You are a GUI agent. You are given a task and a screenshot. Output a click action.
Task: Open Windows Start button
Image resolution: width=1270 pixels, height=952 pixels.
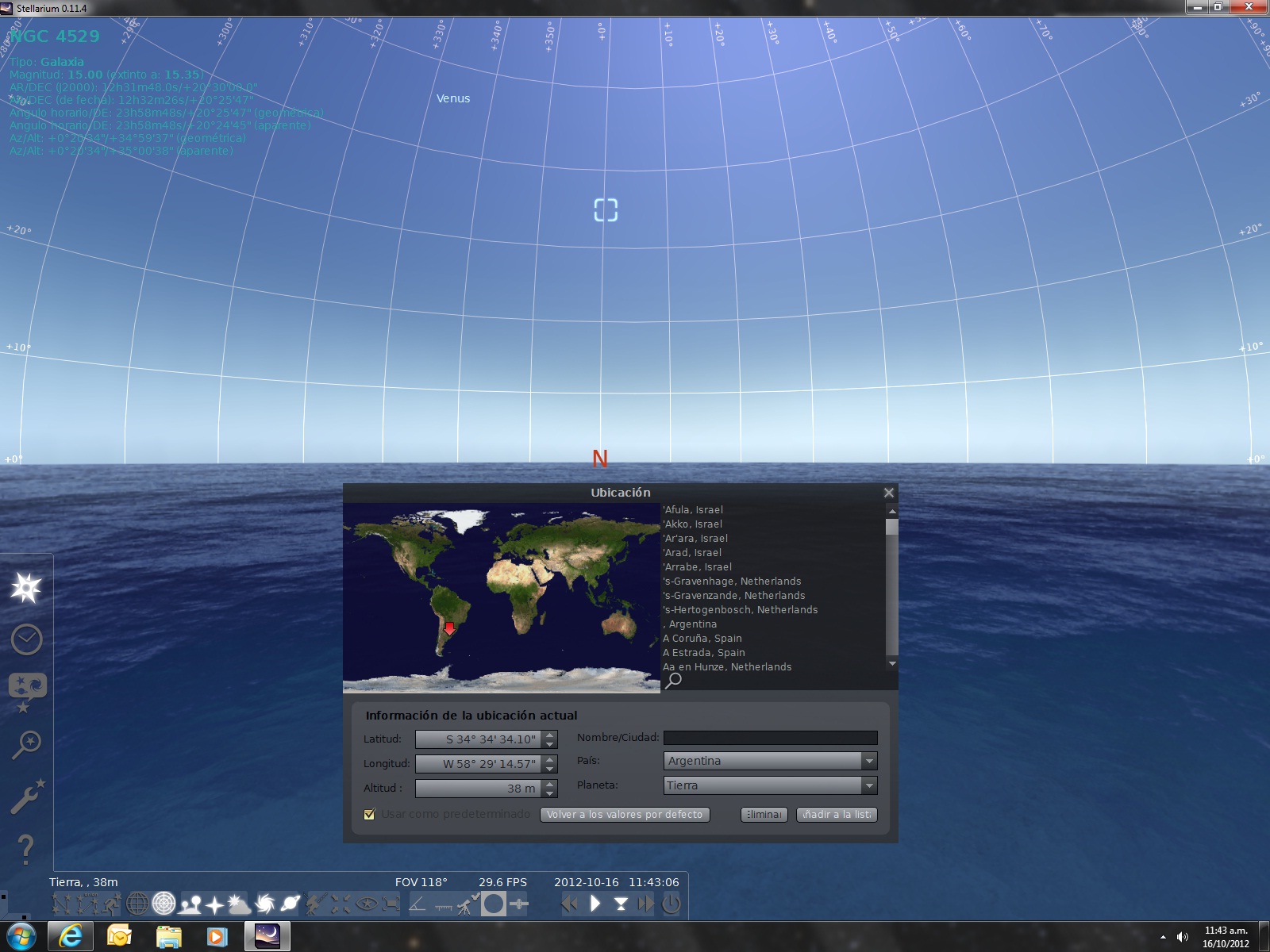click(21, 937)
